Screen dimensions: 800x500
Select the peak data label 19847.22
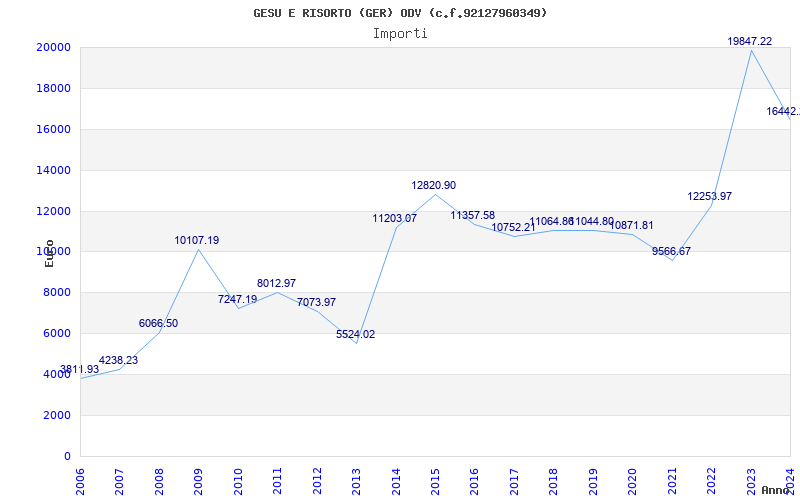(749, 42)
